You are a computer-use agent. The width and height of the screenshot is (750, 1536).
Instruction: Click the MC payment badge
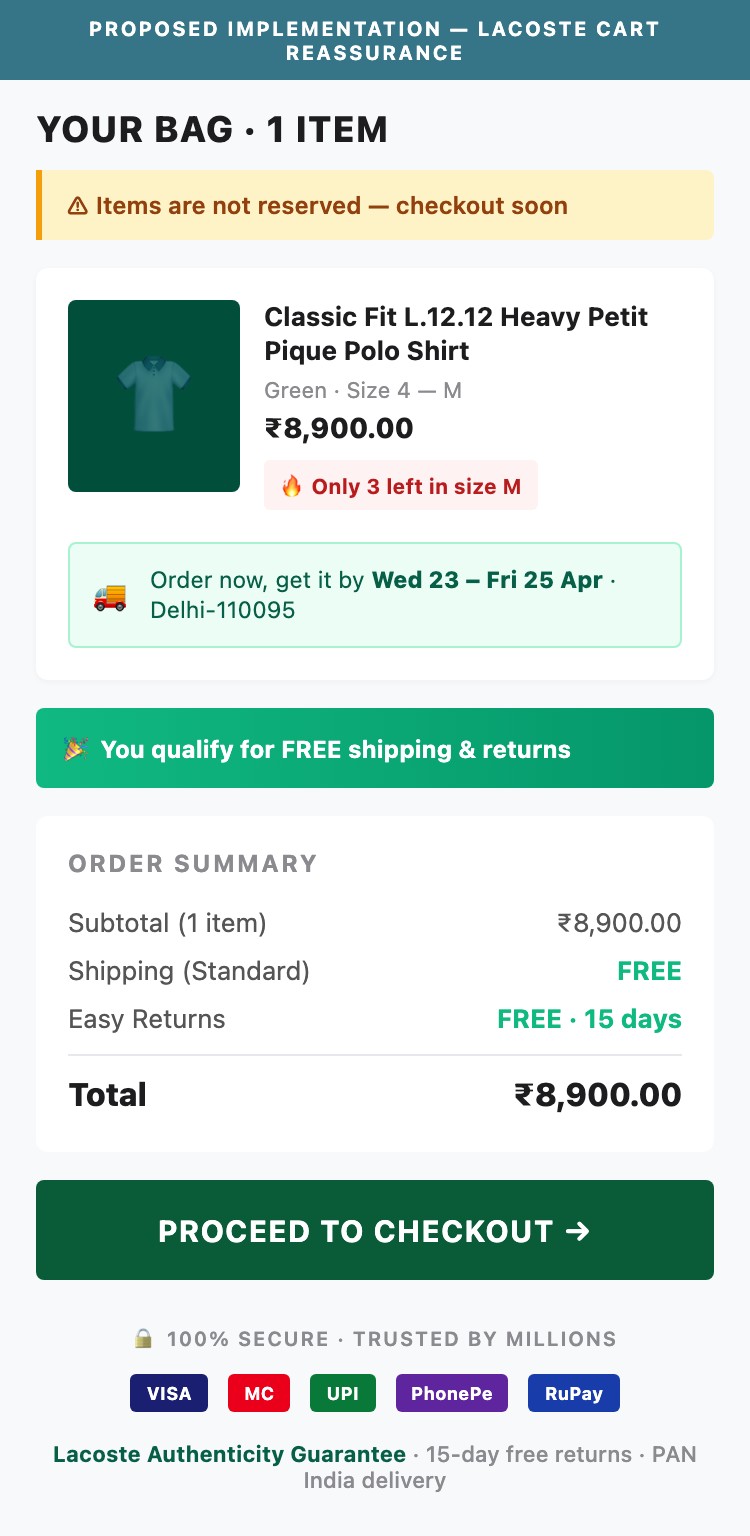258,1392
